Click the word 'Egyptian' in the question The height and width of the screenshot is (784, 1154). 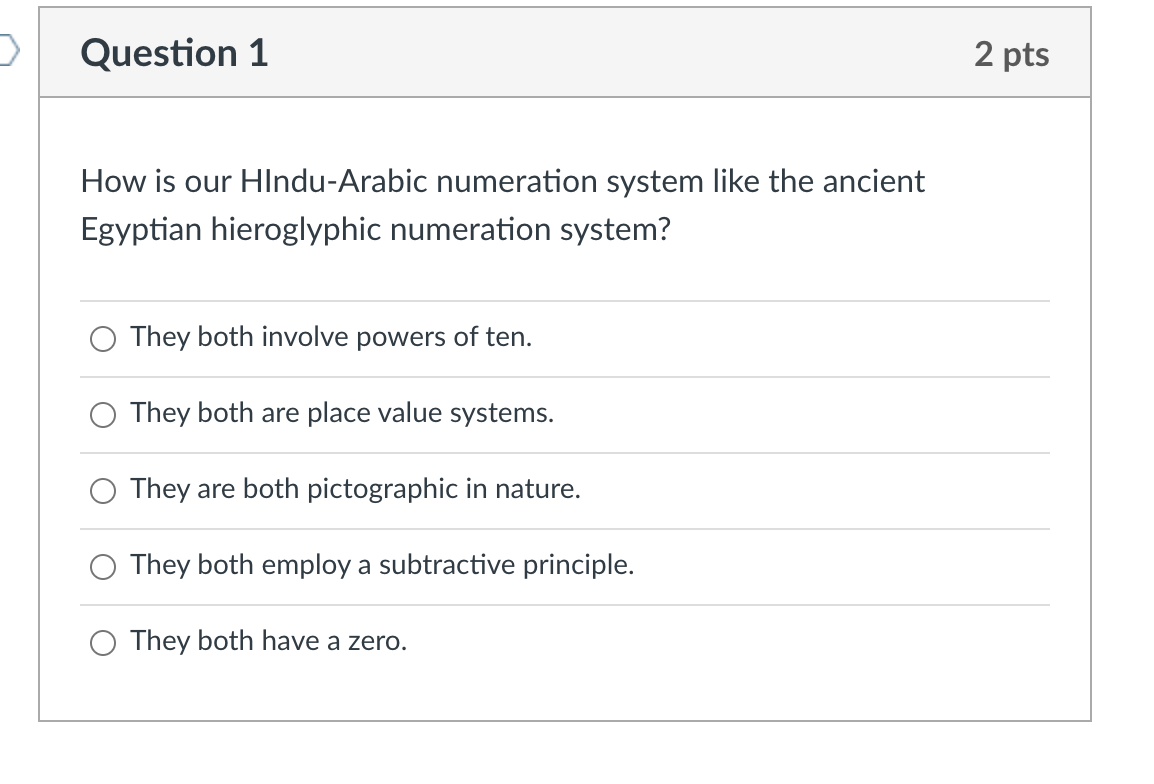(x=140, y=231)
